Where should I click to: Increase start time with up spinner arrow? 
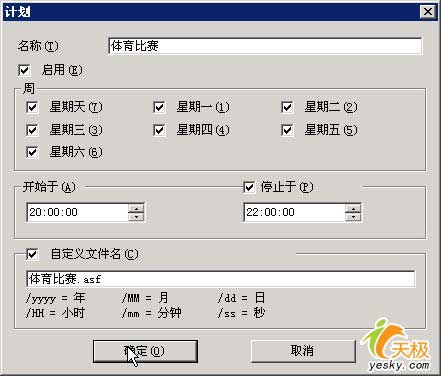(136, 208)
